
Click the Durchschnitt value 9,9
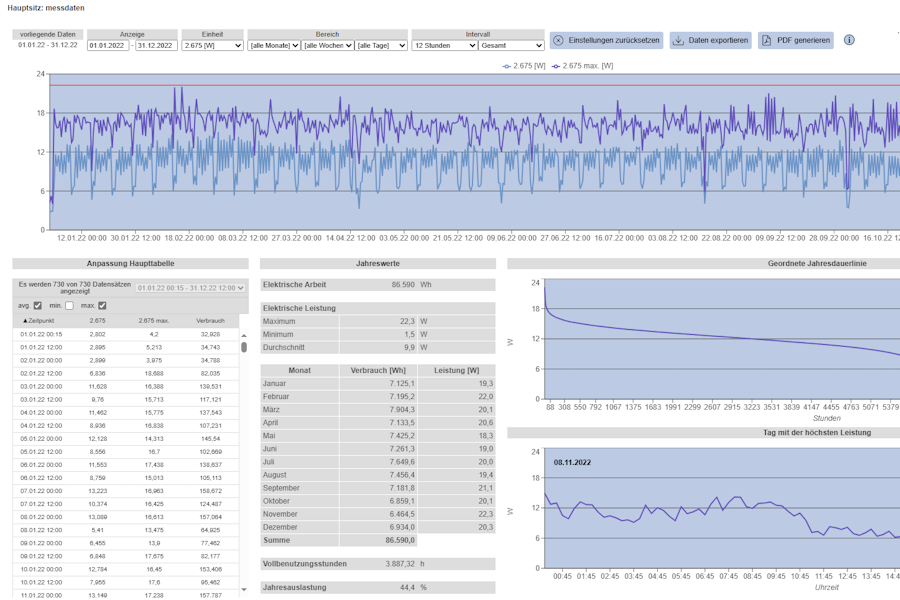coord(409,347)
